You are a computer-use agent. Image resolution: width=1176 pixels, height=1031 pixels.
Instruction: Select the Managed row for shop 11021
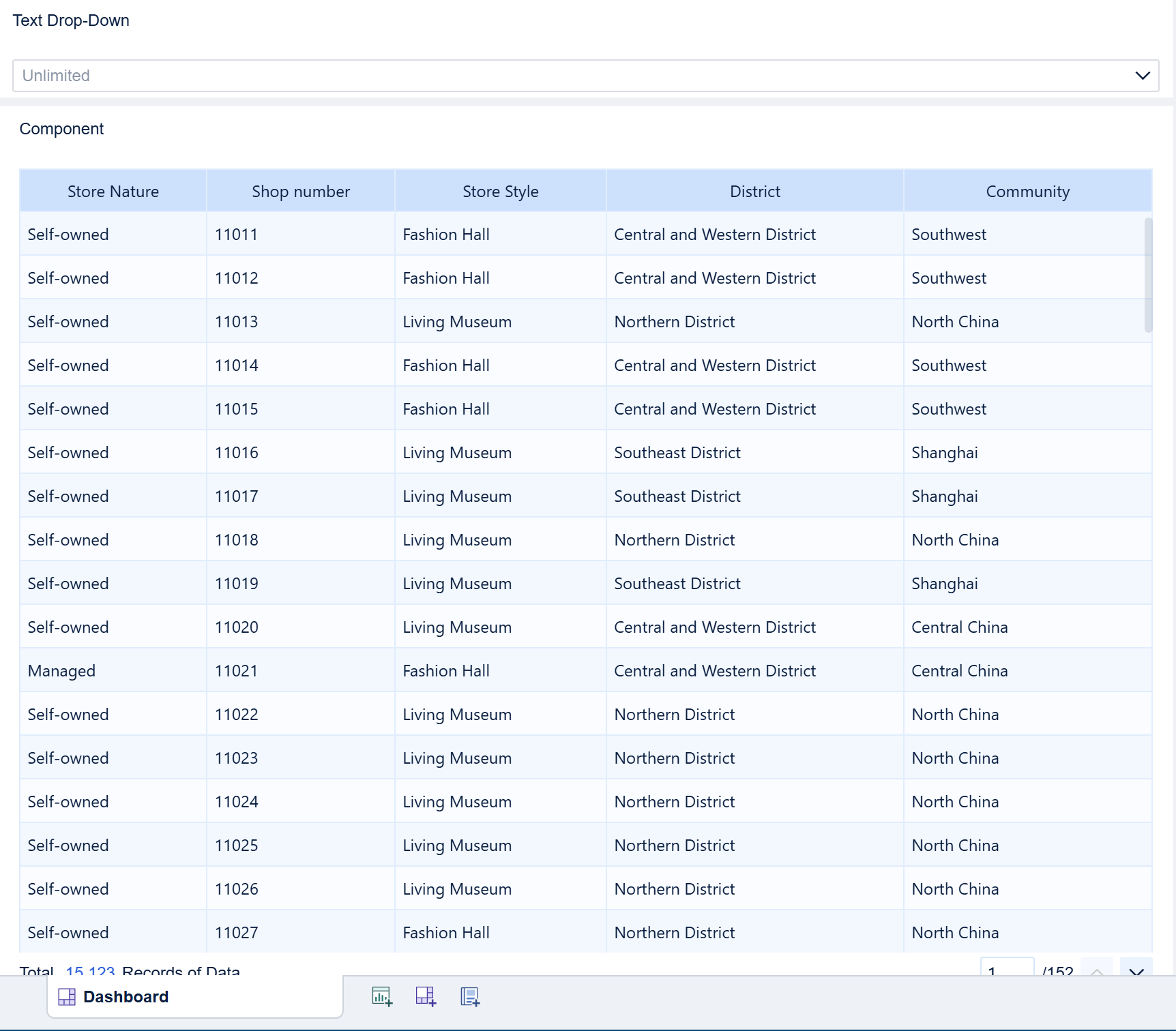(61, 670)
